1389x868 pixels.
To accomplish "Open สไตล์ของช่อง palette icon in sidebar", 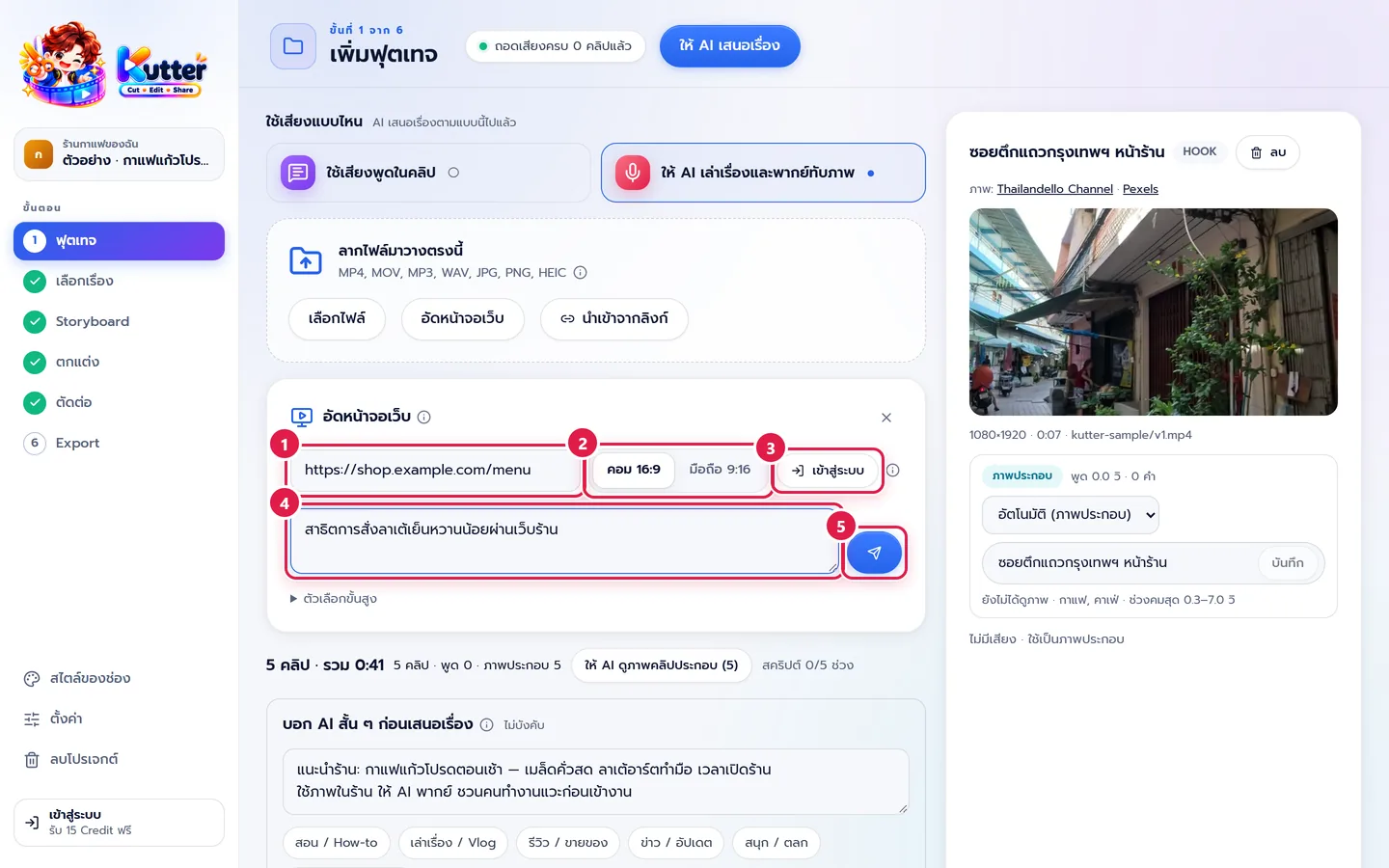I will [x=32, y=678].
